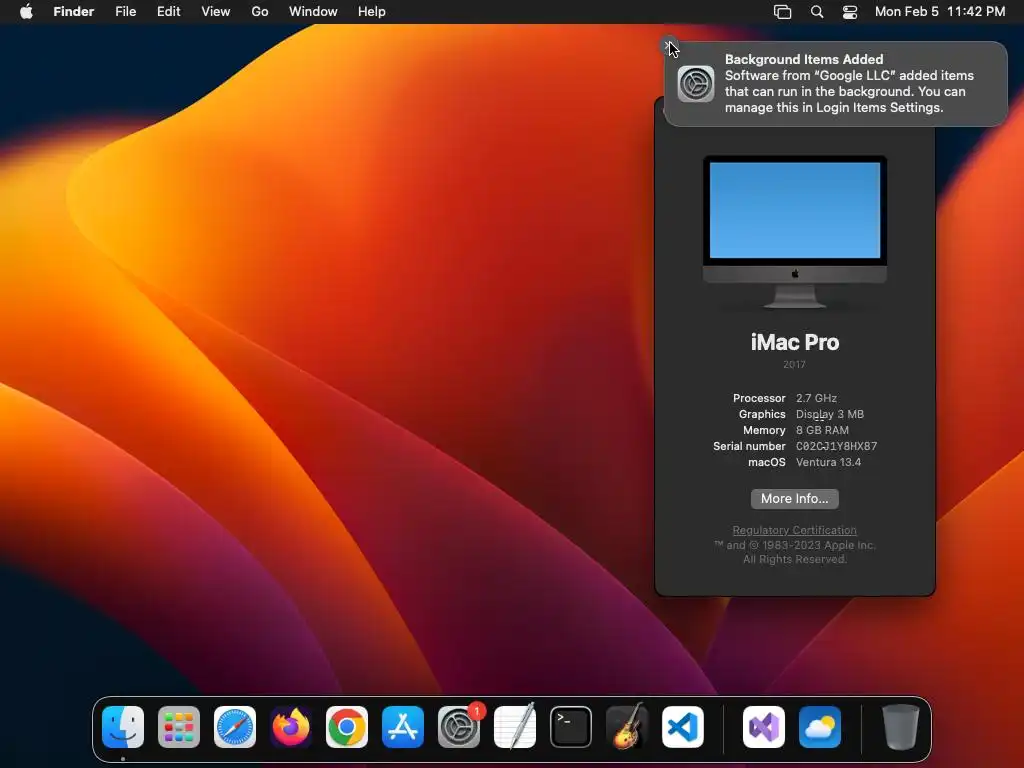Click the iMac Pro image
Screen dimensions: 1024x768
coord(795,231)
